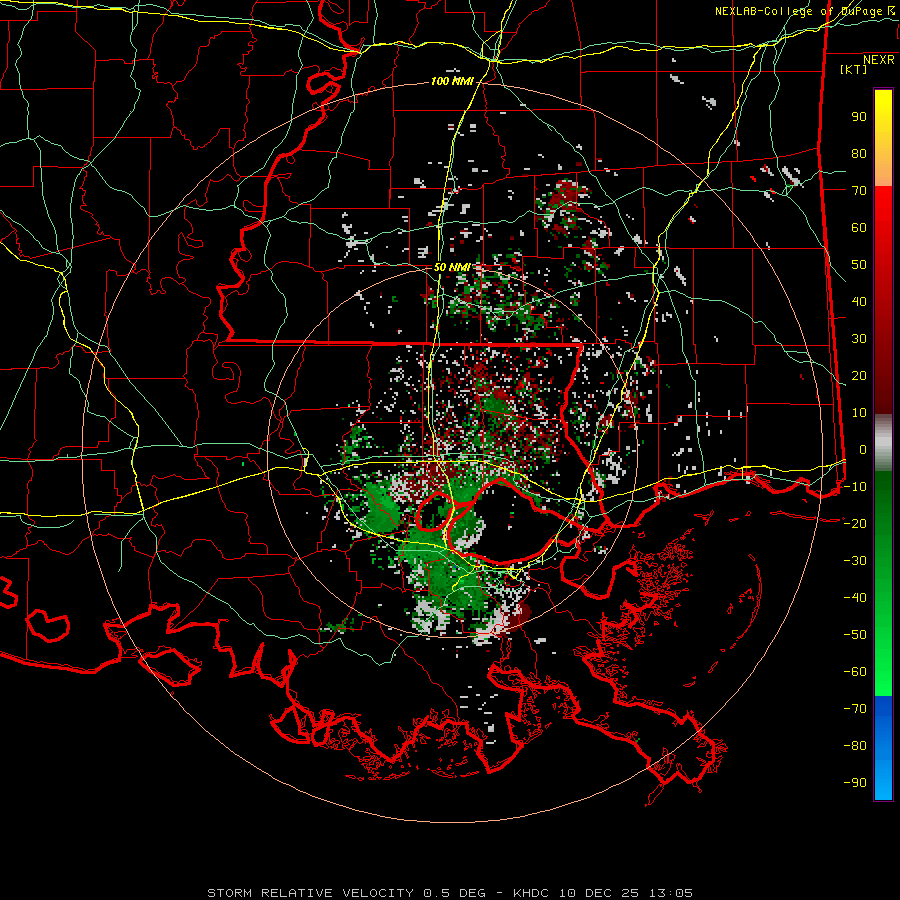This screenshot has width=900, height=900.
Task: Click the 40 value on velocity scale
Action: [x=859, y=301]
